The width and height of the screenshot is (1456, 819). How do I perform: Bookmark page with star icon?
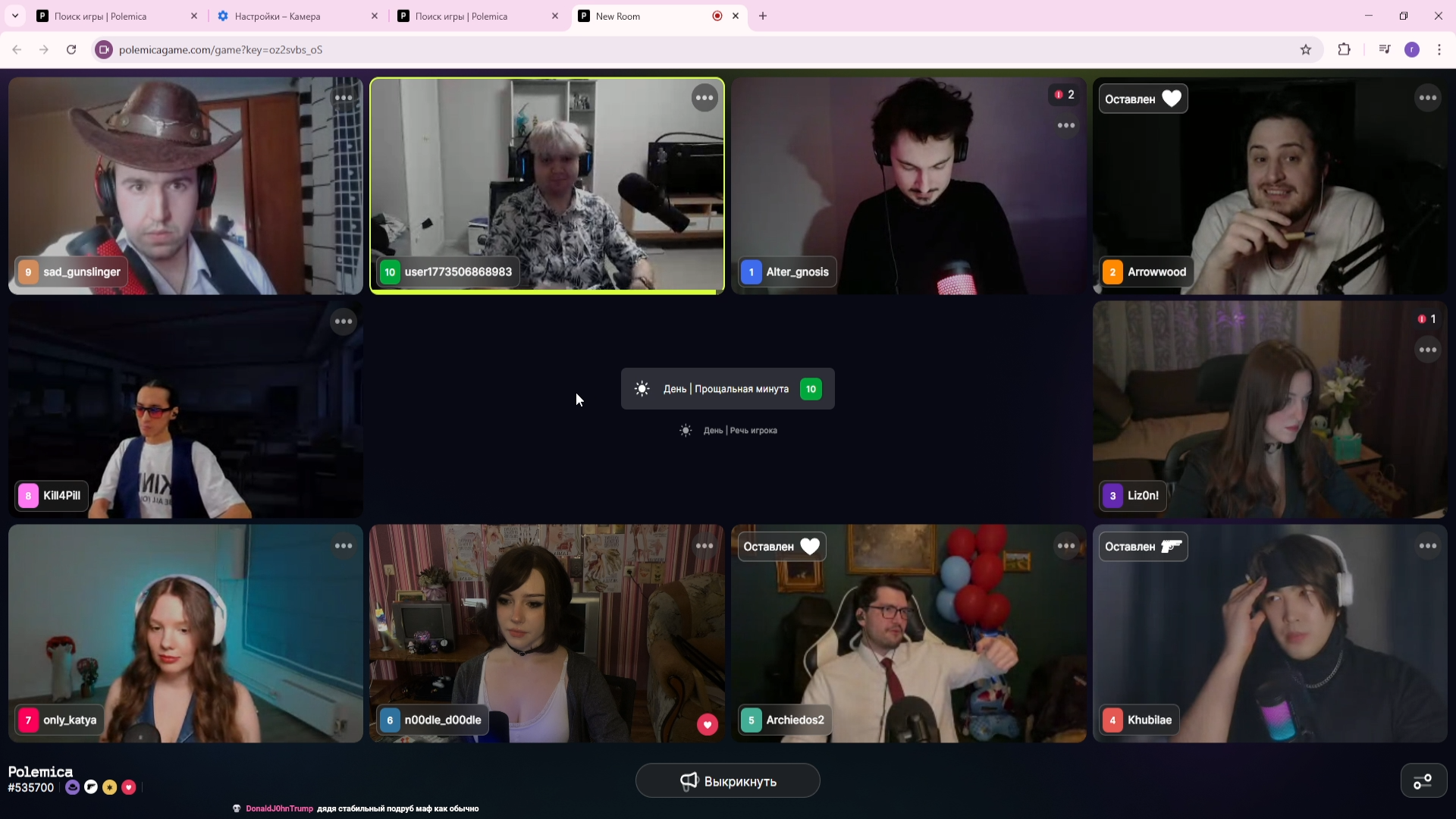(1305, 49)
